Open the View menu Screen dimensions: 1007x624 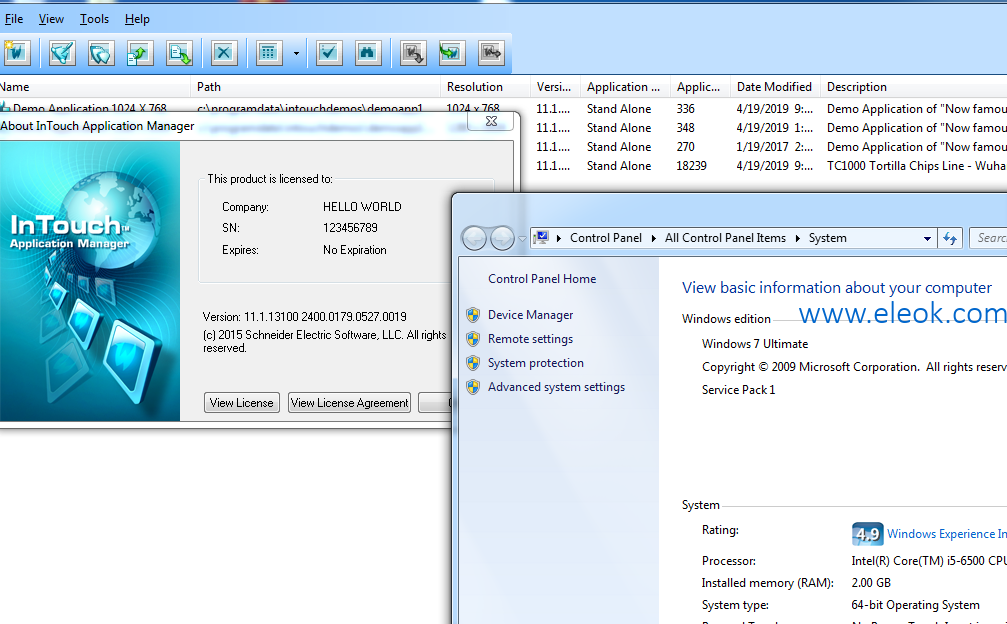51,19
